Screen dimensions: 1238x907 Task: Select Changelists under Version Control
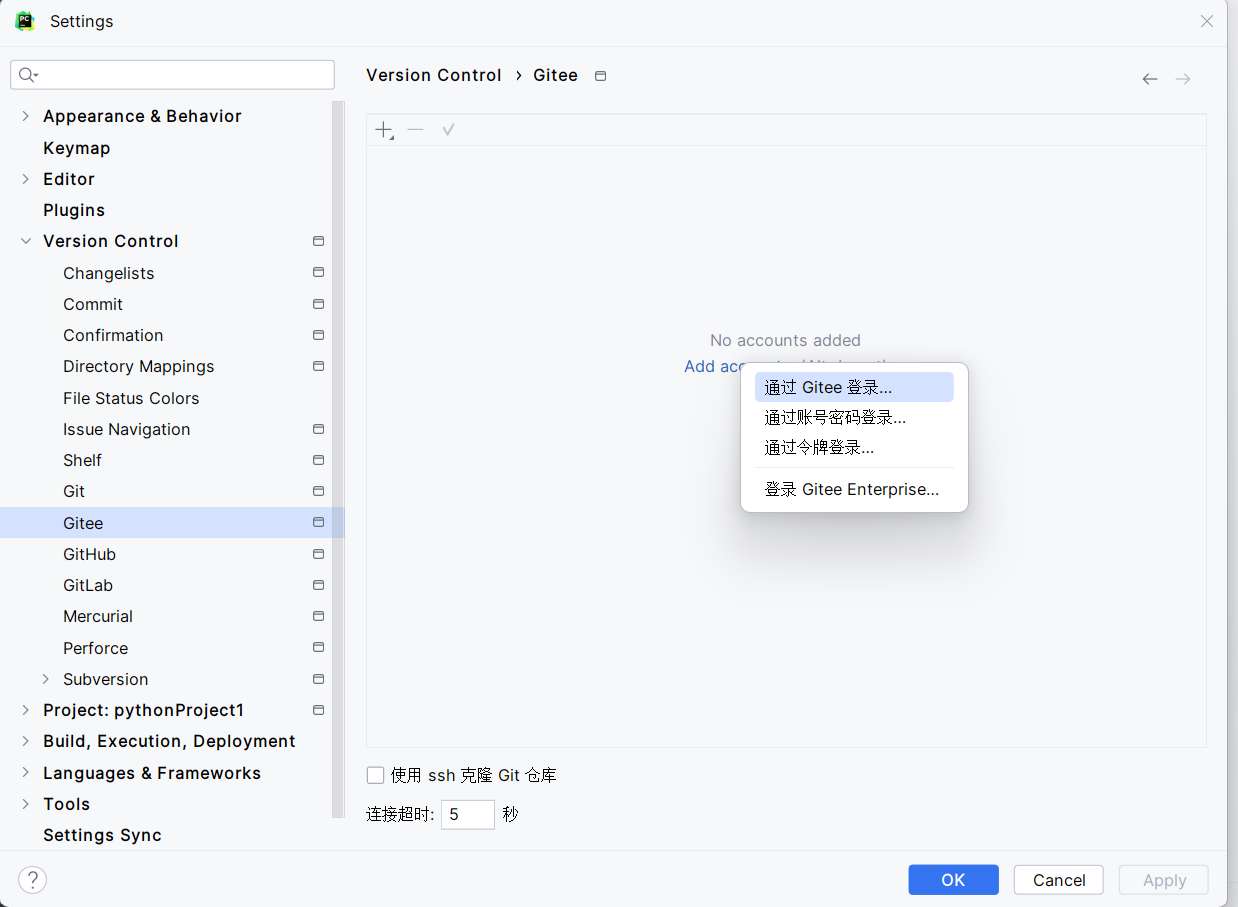point(109,273)
